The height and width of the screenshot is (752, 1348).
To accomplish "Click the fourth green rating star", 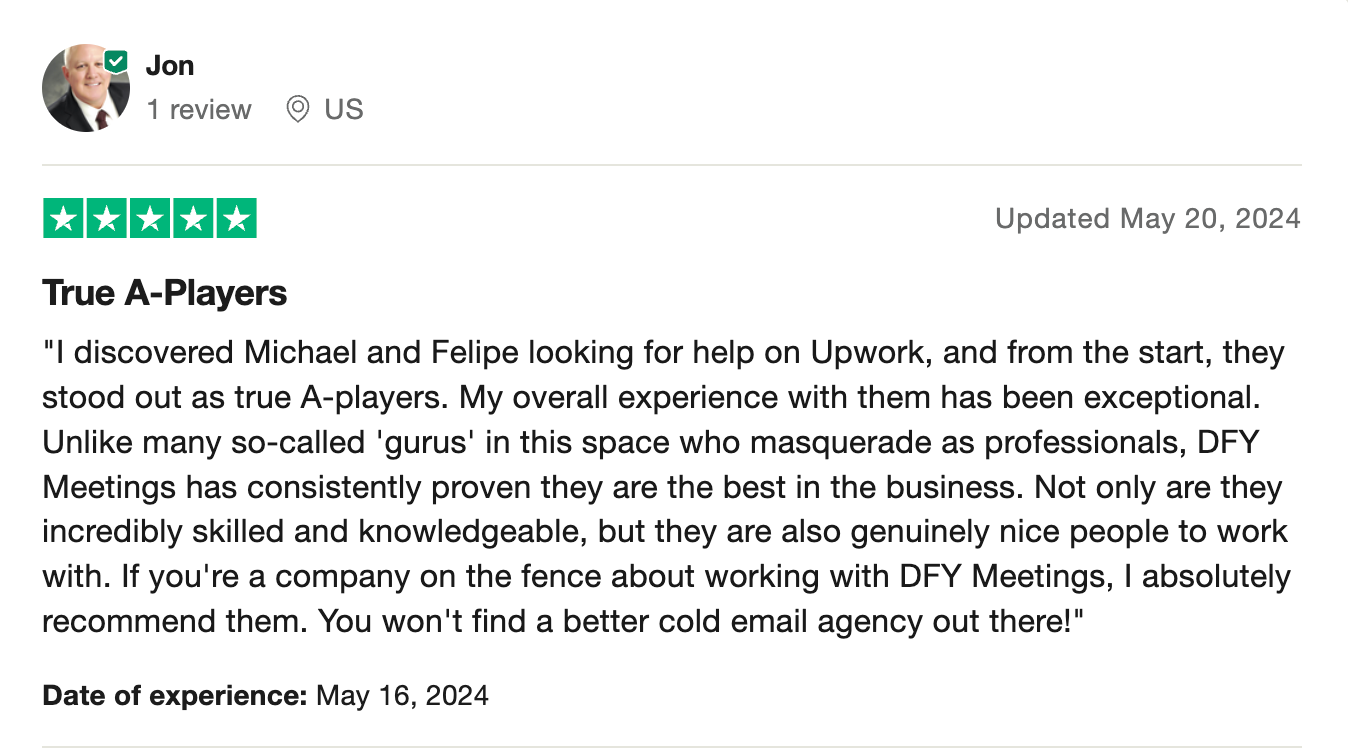I will coord(193,219).
